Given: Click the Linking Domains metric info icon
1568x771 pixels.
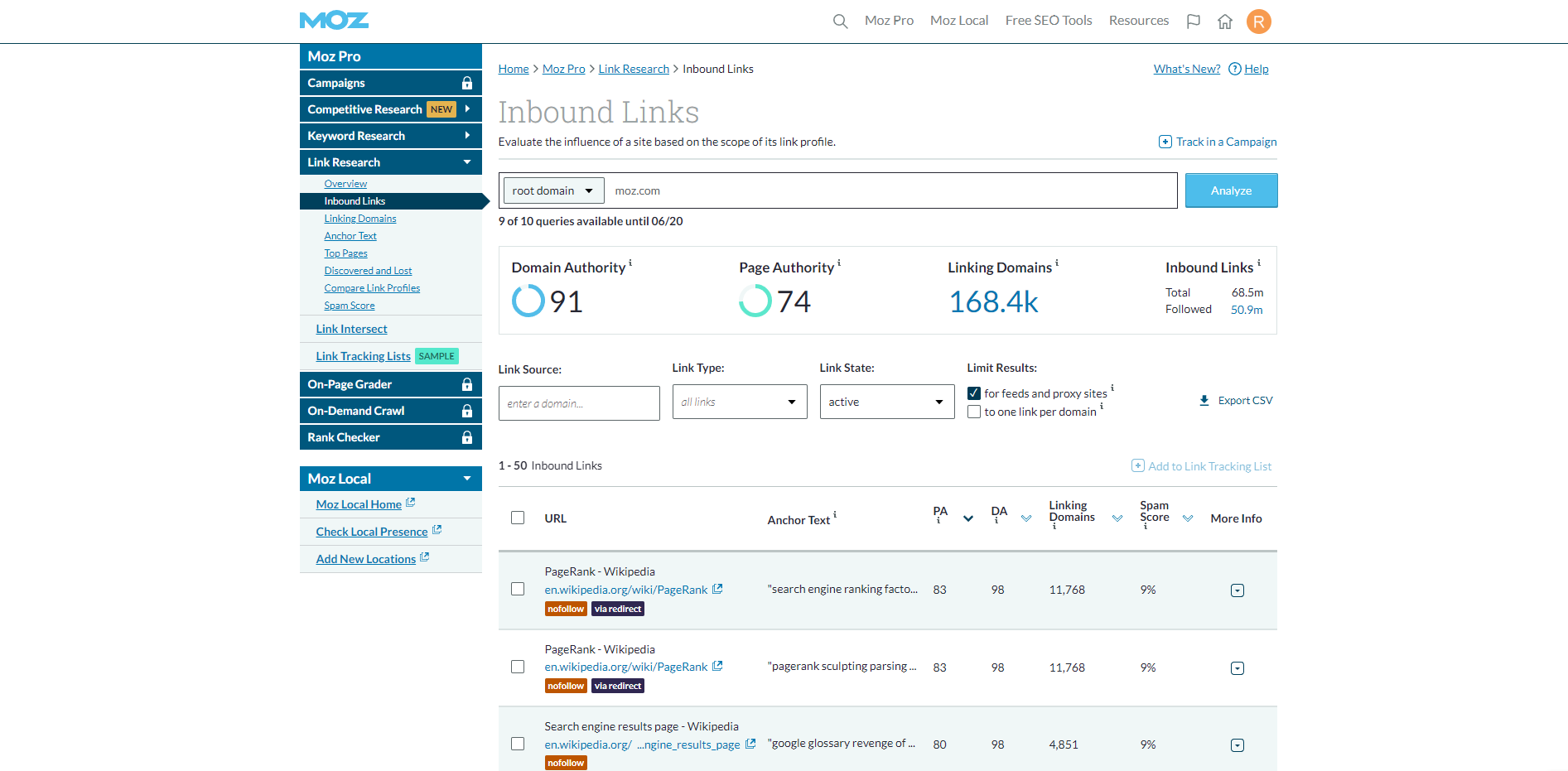Looking at the screenshot, I should 1057,263.
